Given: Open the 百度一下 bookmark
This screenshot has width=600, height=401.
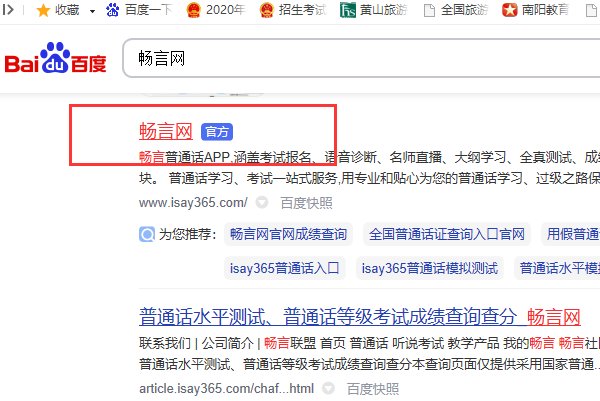Looking at the screenshot, I should click(x=139, y=10).
